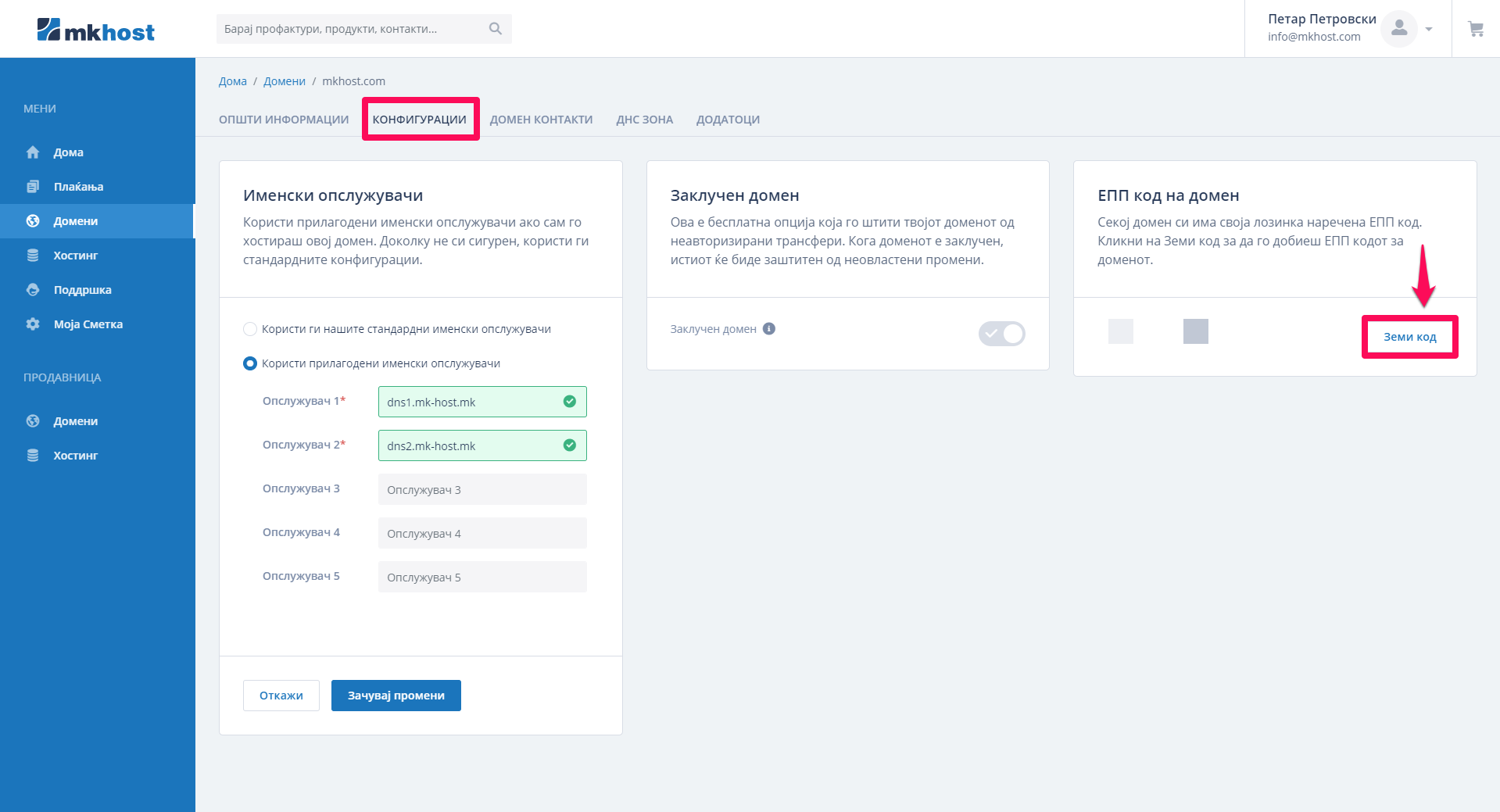This screenshot has width=1500, height=812.
Task: Click the Опслужувач 5 input field
Action: 482,577
